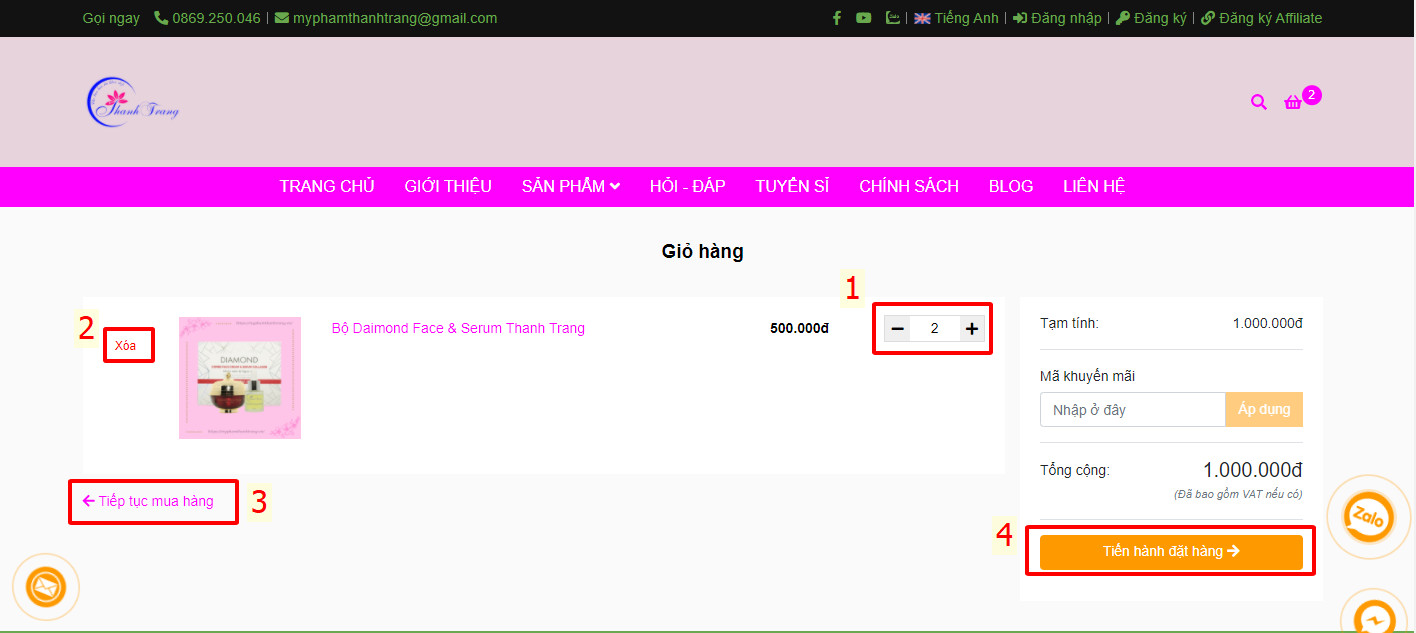
Task: Open the YouTube channel icon
Action: [x=864, y=18]
